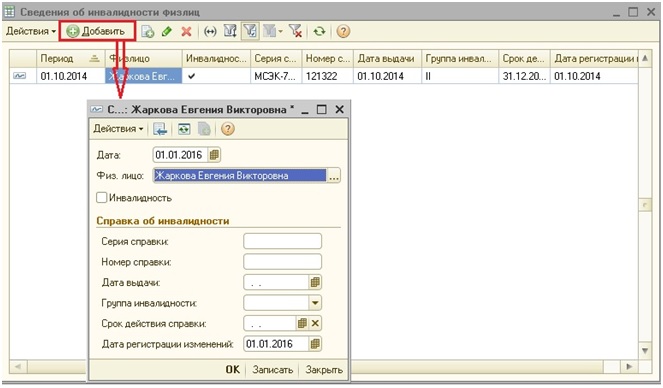The height and width of the screenshot is (388, 663).
Task: Click the Дата регистрации изменений field
Action: (x=276, y=344)
